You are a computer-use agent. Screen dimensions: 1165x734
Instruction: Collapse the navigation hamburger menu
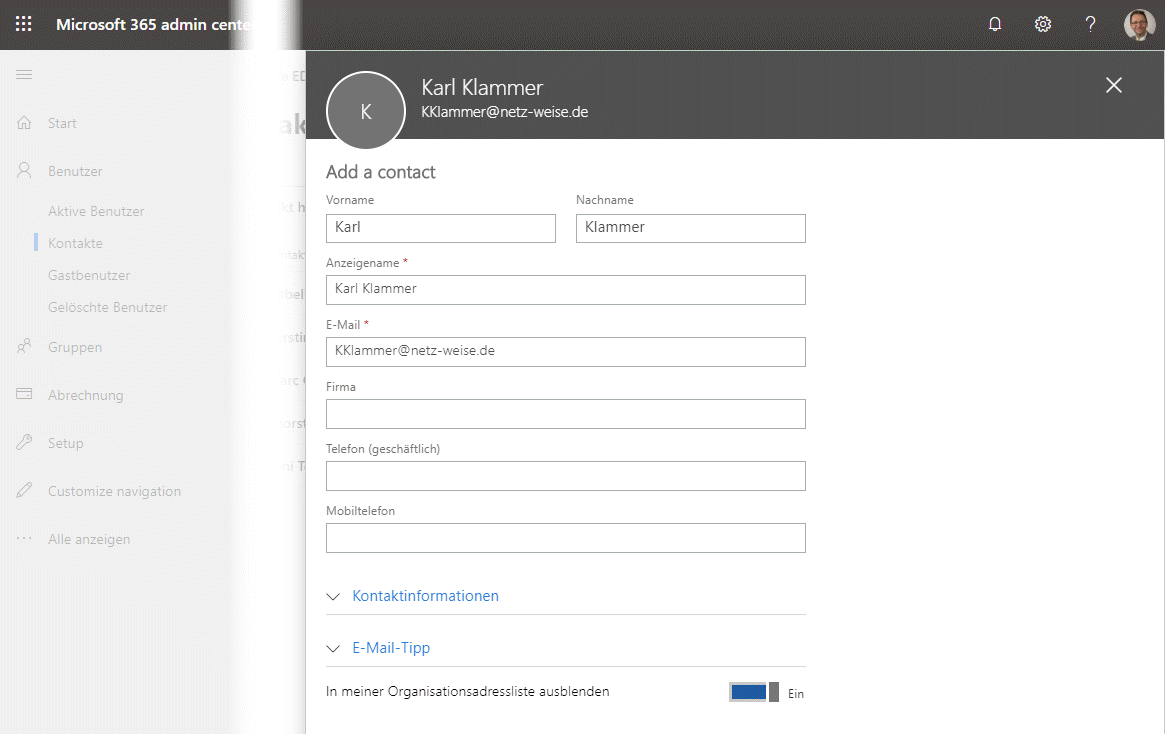tap(24, 75)
